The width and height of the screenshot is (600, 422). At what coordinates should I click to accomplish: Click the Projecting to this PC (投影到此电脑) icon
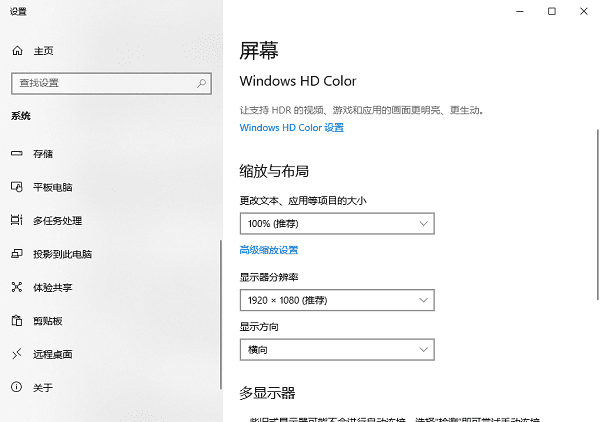pyautogui.click(x=16, y=254)
